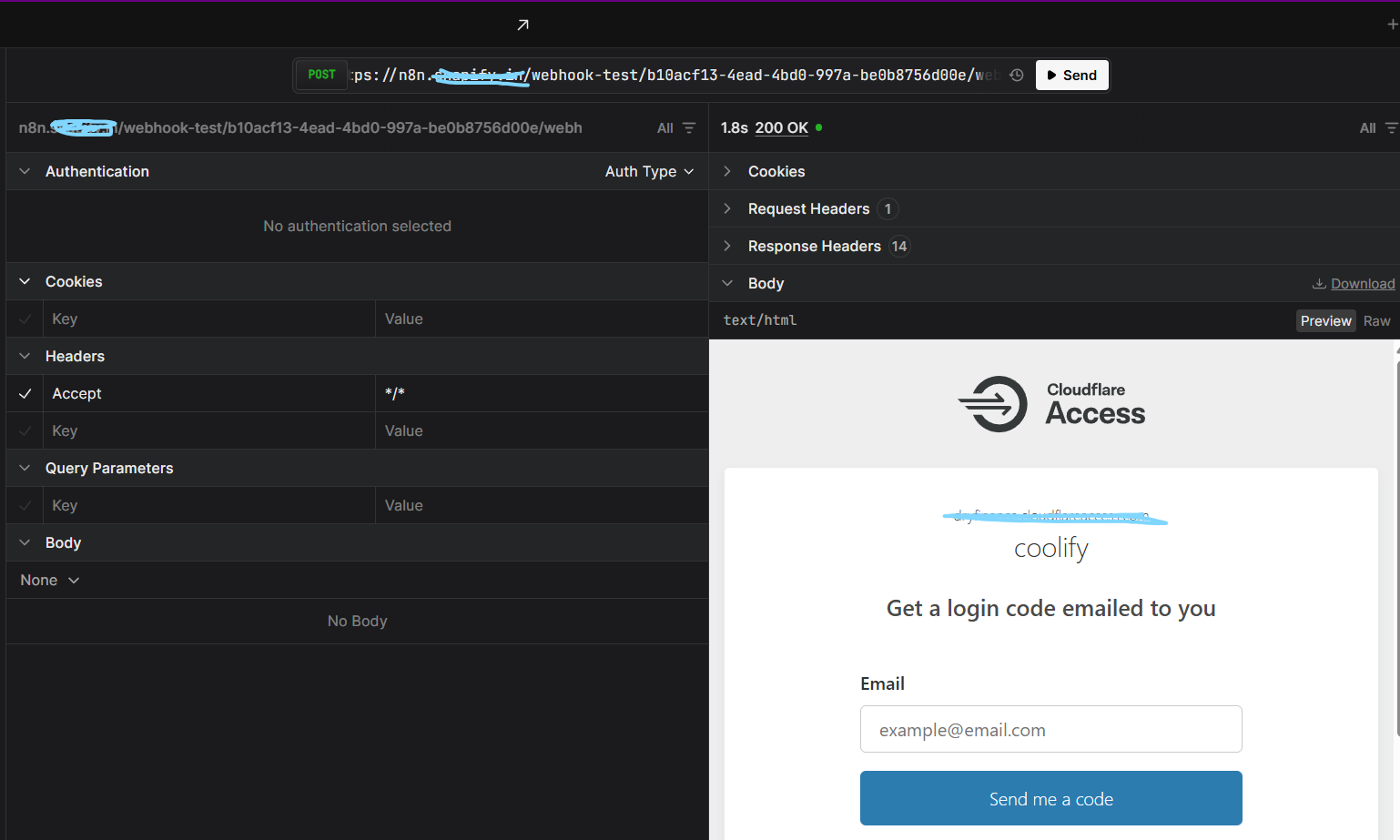Open request history clock icon
1400x840 pixels.
[1017, 76]
